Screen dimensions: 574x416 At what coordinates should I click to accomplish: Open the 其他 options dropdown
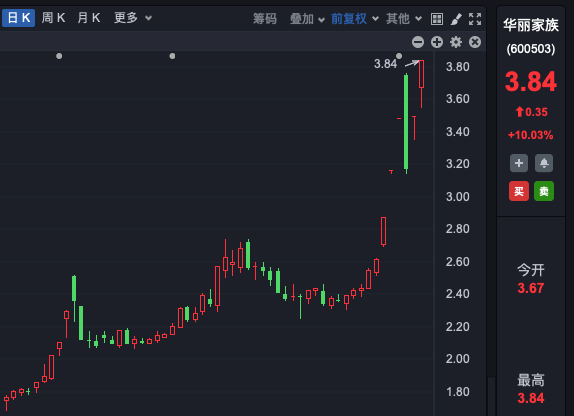click(x=404, y=19)
